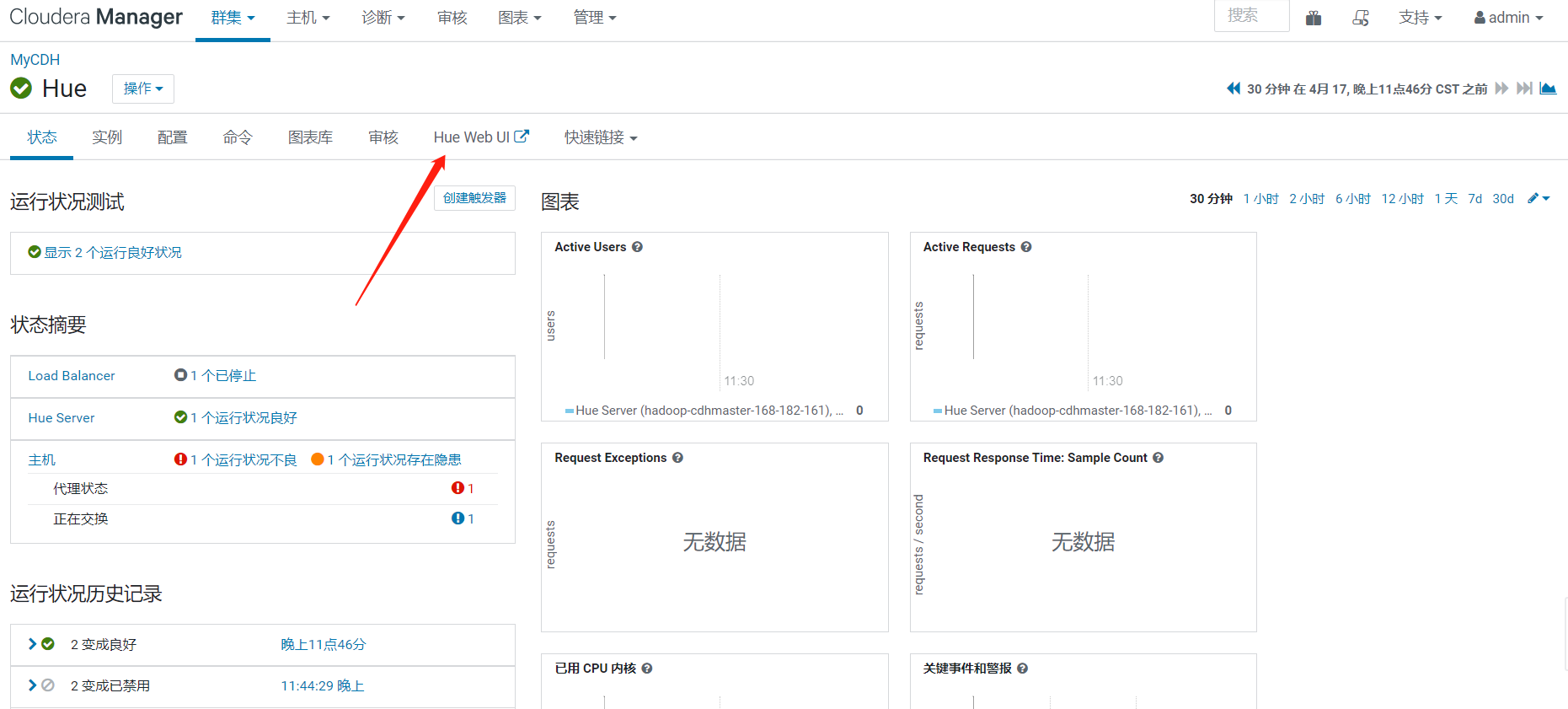Click the fast-forward time range arrow
This screenshot has height=709, width=1568.
[1501, 89]
